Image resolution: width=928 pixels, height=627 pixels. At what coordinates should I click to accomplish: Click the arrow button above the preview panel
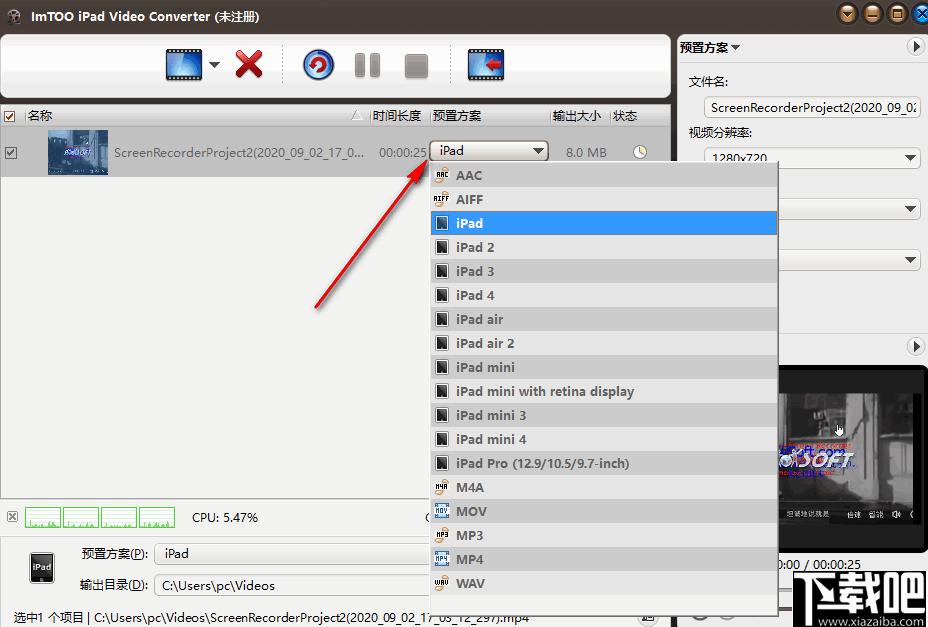(x=915, y=346)
